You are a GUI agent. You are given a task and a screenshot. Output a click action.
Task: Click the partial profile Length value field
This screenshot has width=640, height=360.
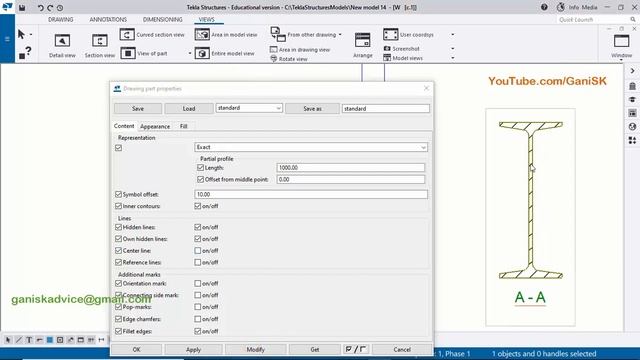click(351, 168)
